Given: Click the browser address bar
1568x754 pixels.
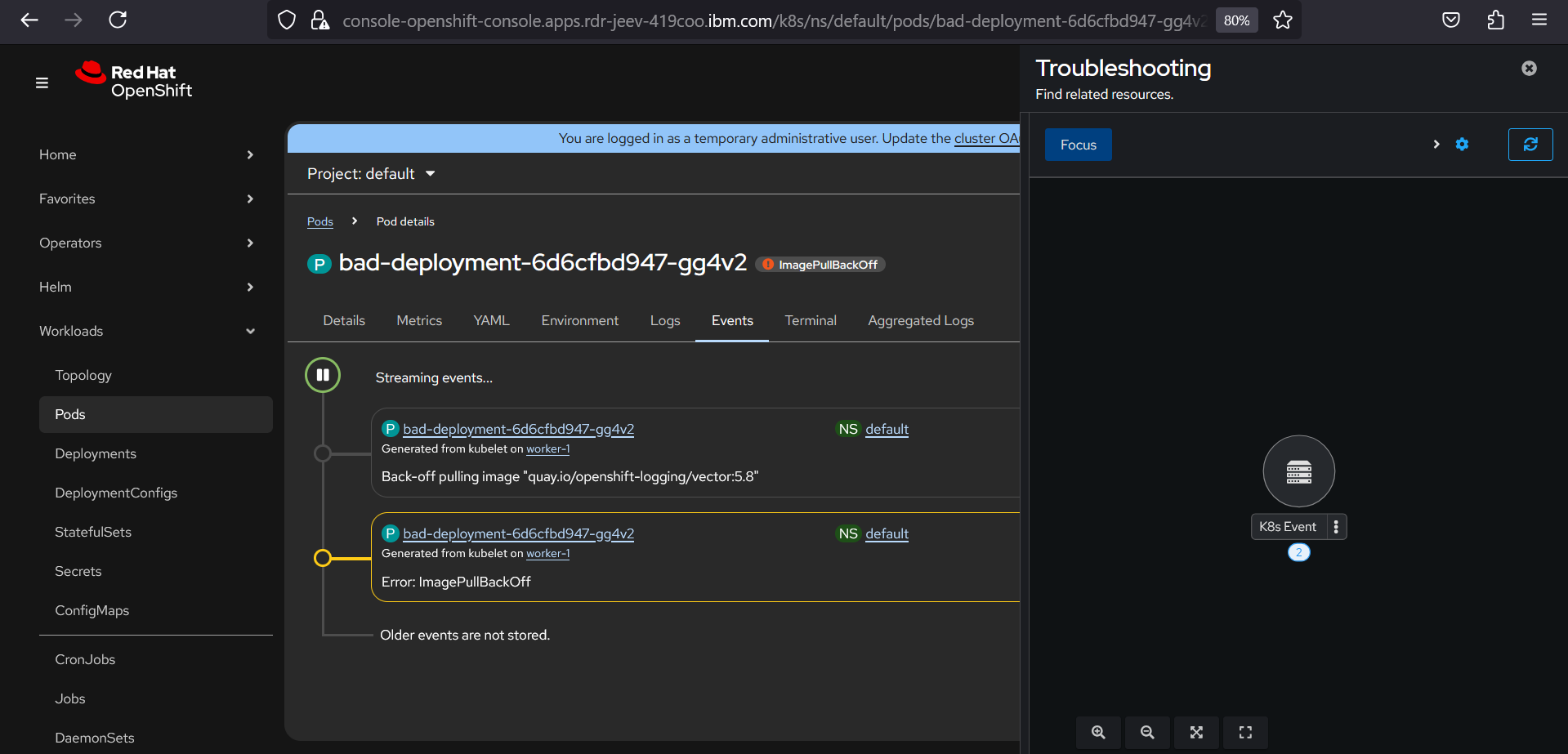Looking at the screenshot, I should point(768,20).
